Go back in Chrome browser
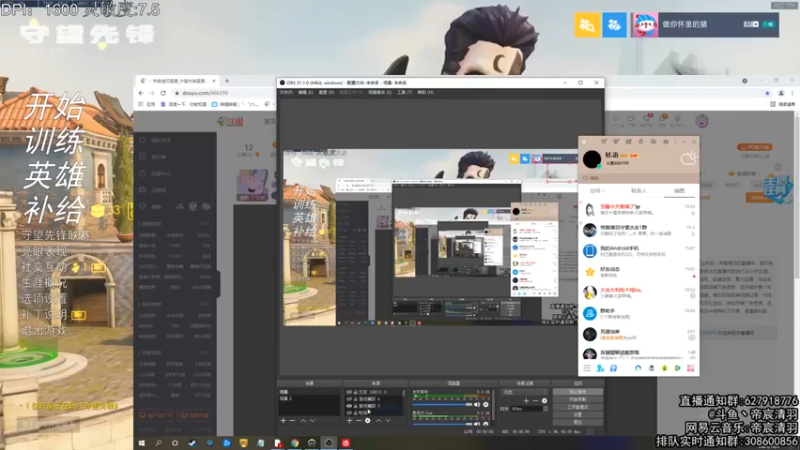This screenshot has width=800, height=450. 141,93
